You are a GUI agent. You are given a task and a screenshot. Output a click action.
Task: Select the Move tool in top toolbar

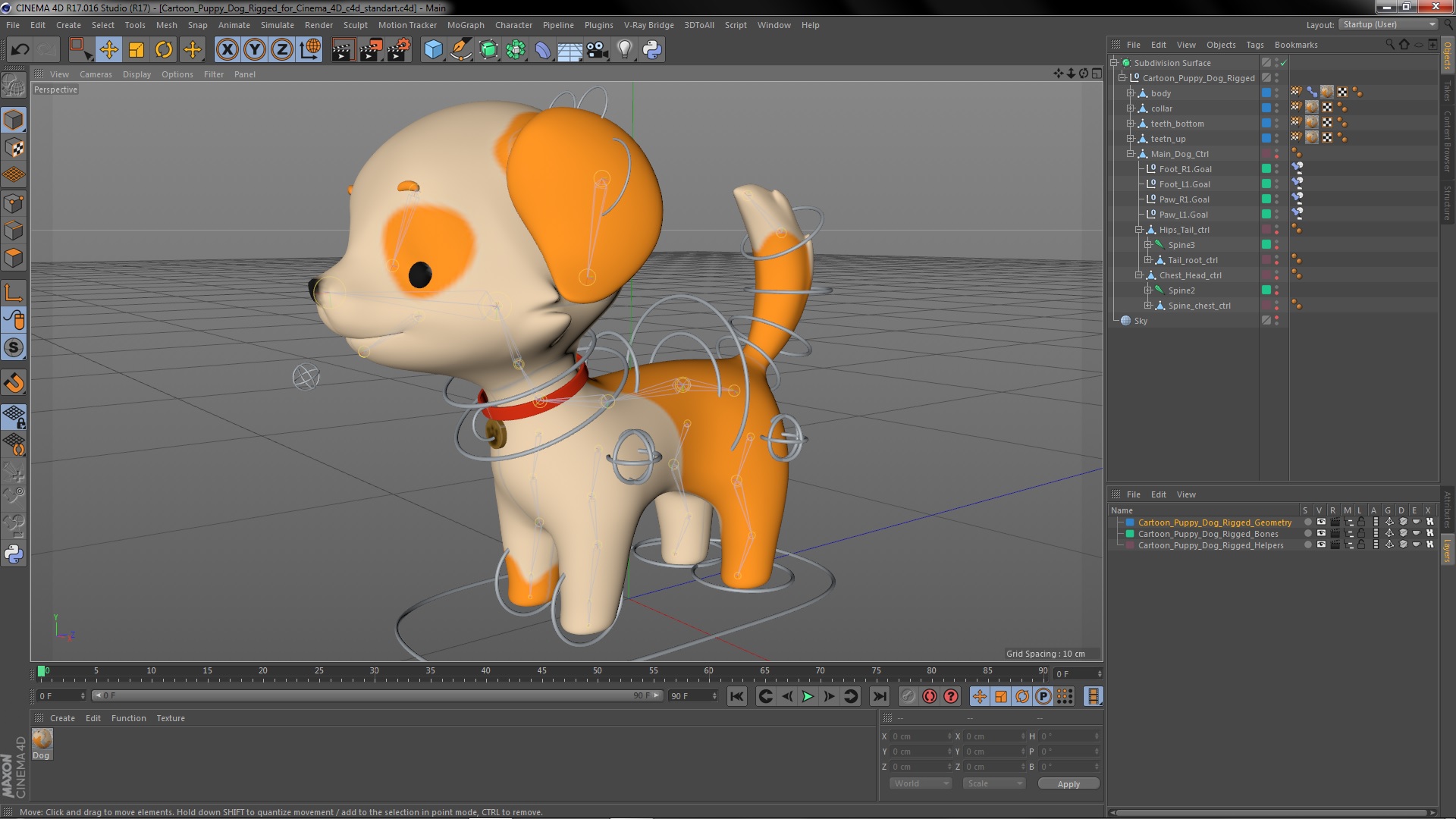108,50
